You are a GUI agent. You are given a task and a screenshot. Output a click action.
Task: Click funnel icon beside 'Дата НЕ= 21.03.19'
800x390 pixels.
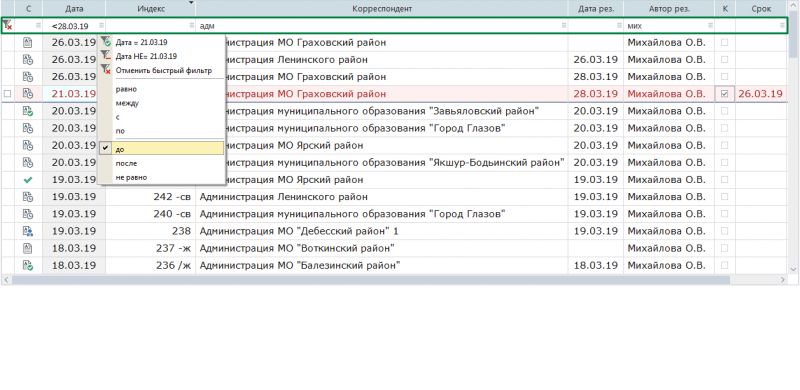point(106,56)
